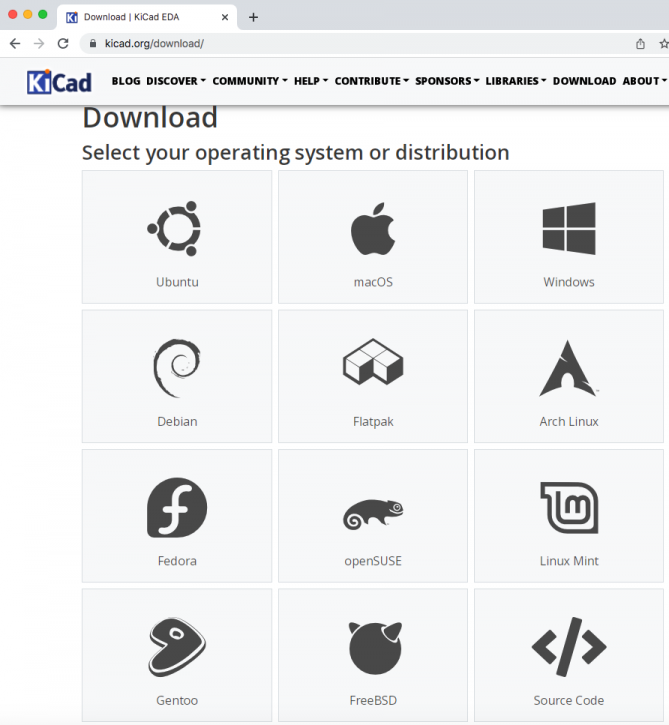Open the HELP dropdown menu
This screenshot has height=725, width=669.
coord(311,81)
